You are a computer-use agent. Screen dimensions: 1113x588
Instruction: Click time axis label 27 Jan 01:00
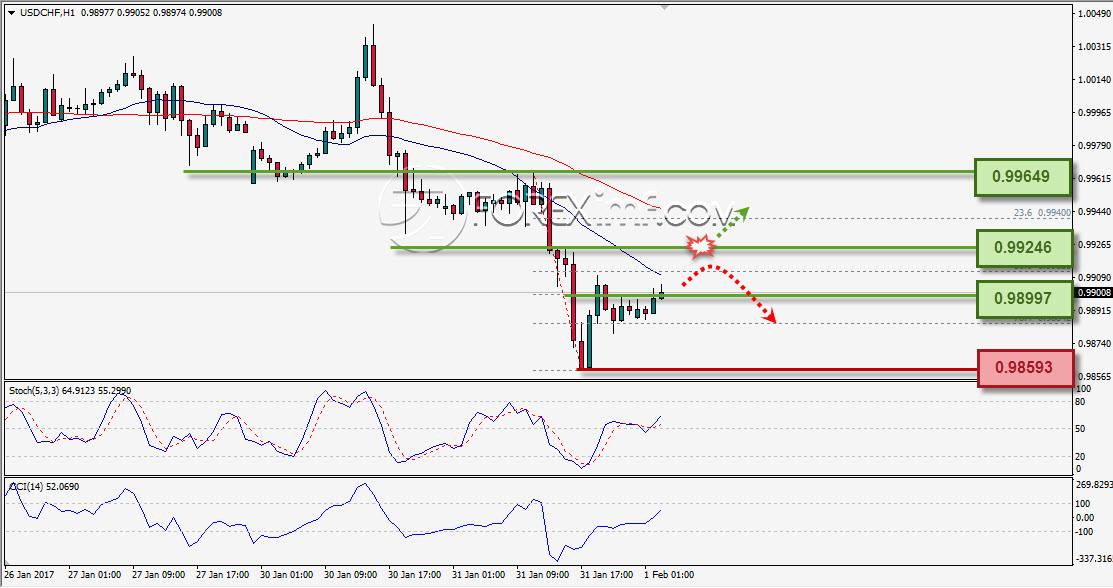(94, 575)
